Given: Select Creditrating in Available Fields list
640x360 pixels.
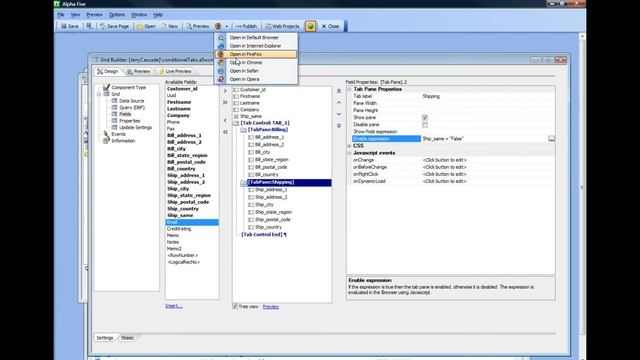Looking at the screenshot, I should pyautogui.click(x=179, y=229).
